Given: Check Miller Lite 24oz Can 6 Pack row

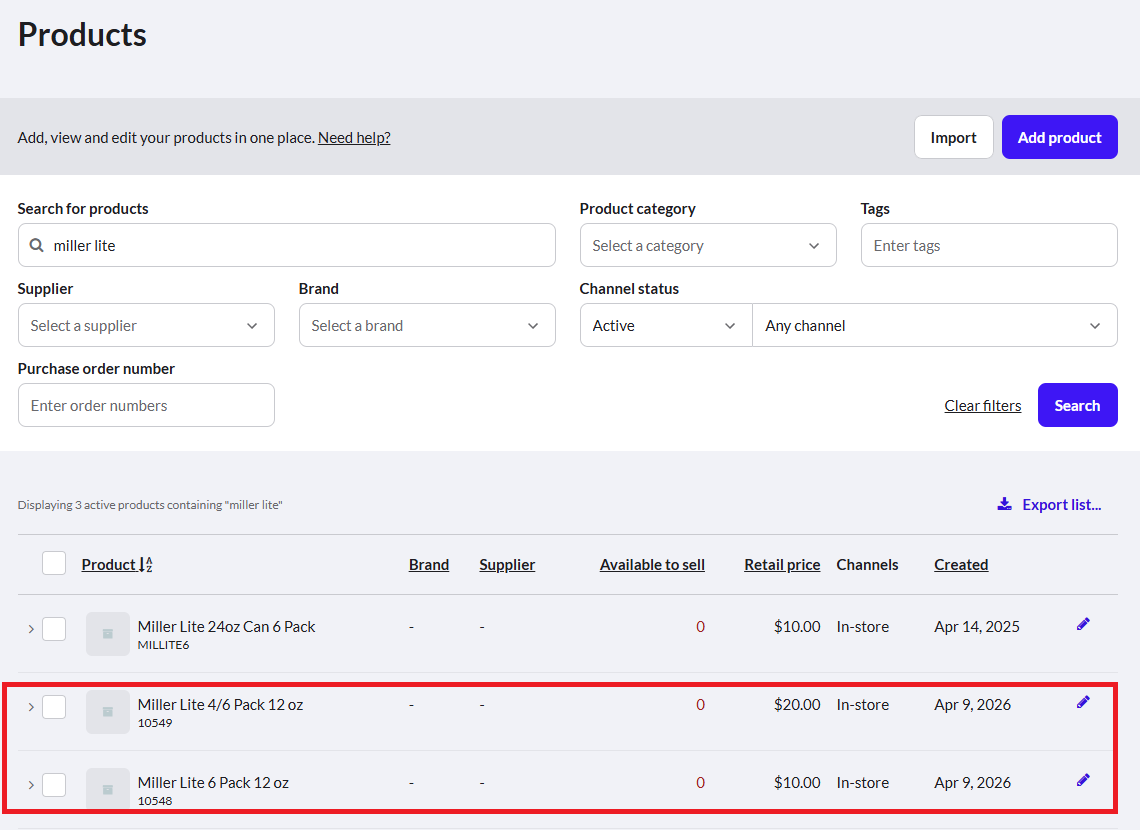Looking at the screenshot, I should click(x=54, y=629).
